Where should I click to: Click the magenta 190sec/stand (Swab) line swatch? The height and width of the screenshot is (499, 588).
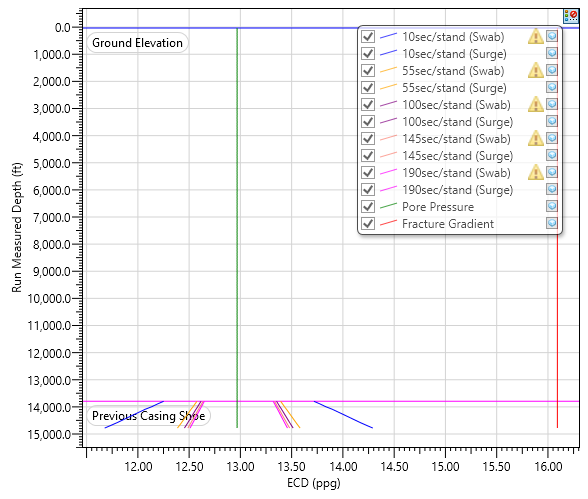coord(388,172)
